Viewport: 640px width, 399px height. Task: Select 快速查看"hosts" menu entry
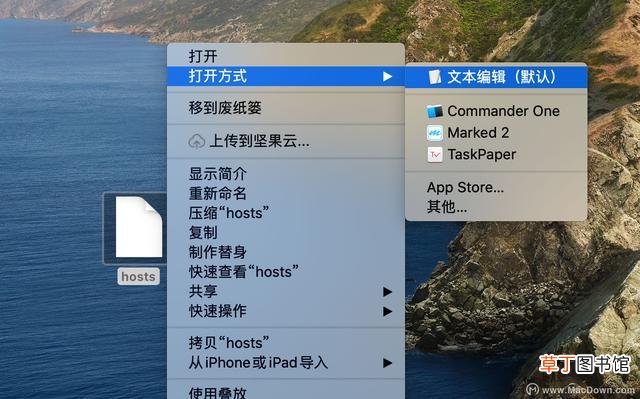click(286, 272)
